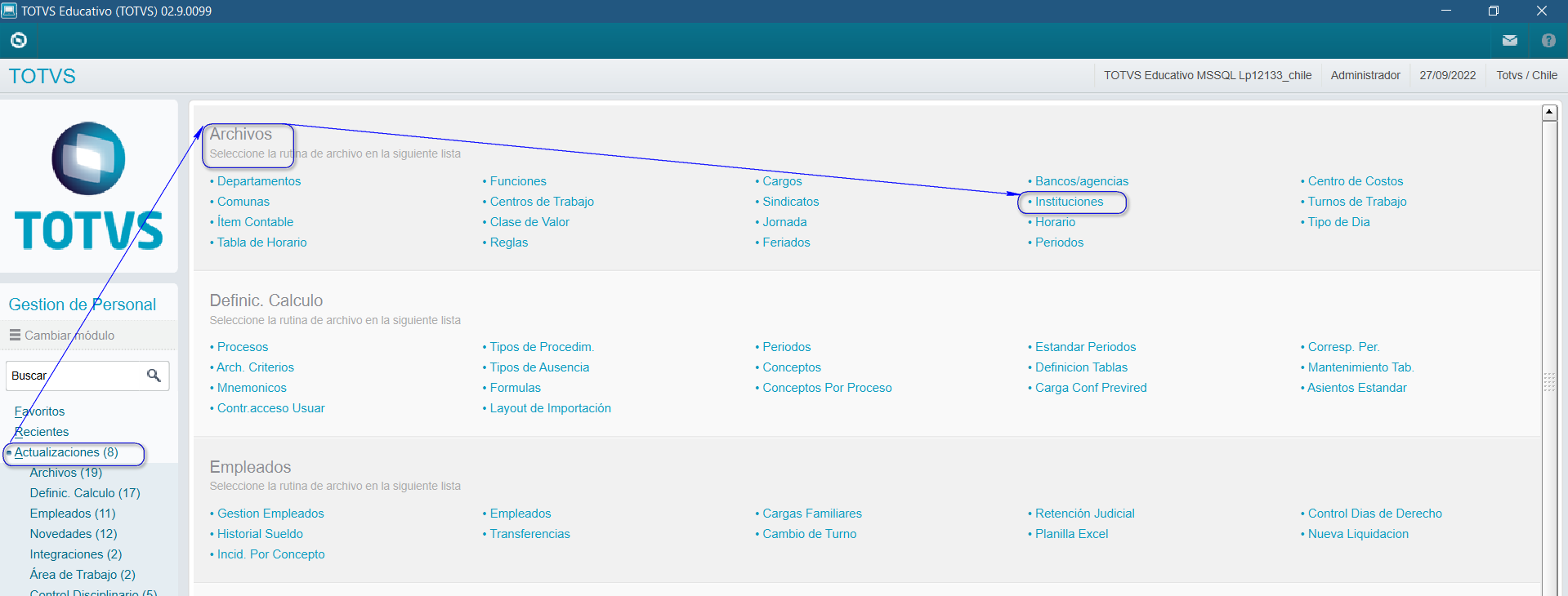Open the Feriados routine
1568x596 pixels.
pos(786,242)
